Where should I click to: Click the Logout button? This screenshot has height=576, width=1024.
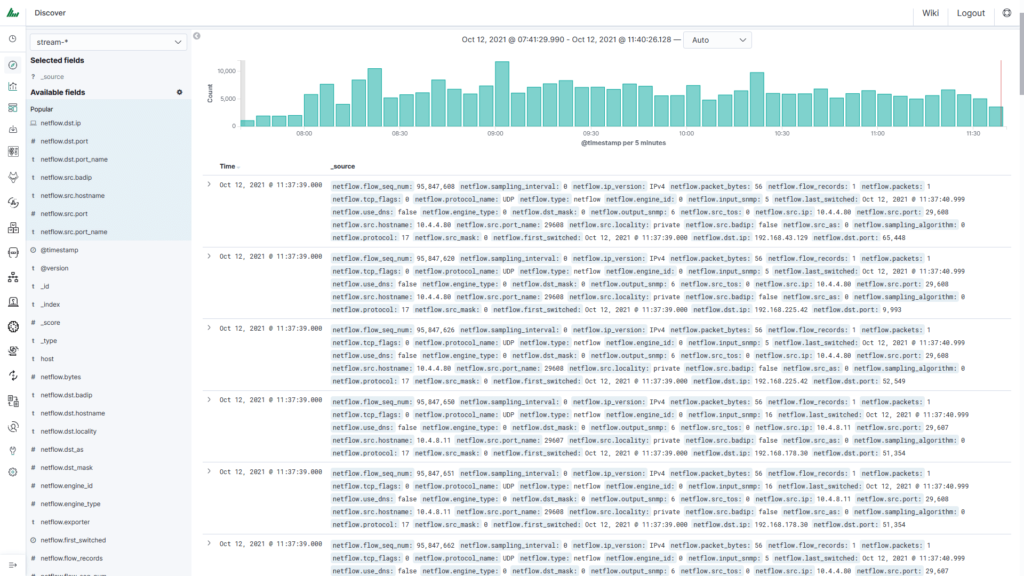(x=970, y=13)
